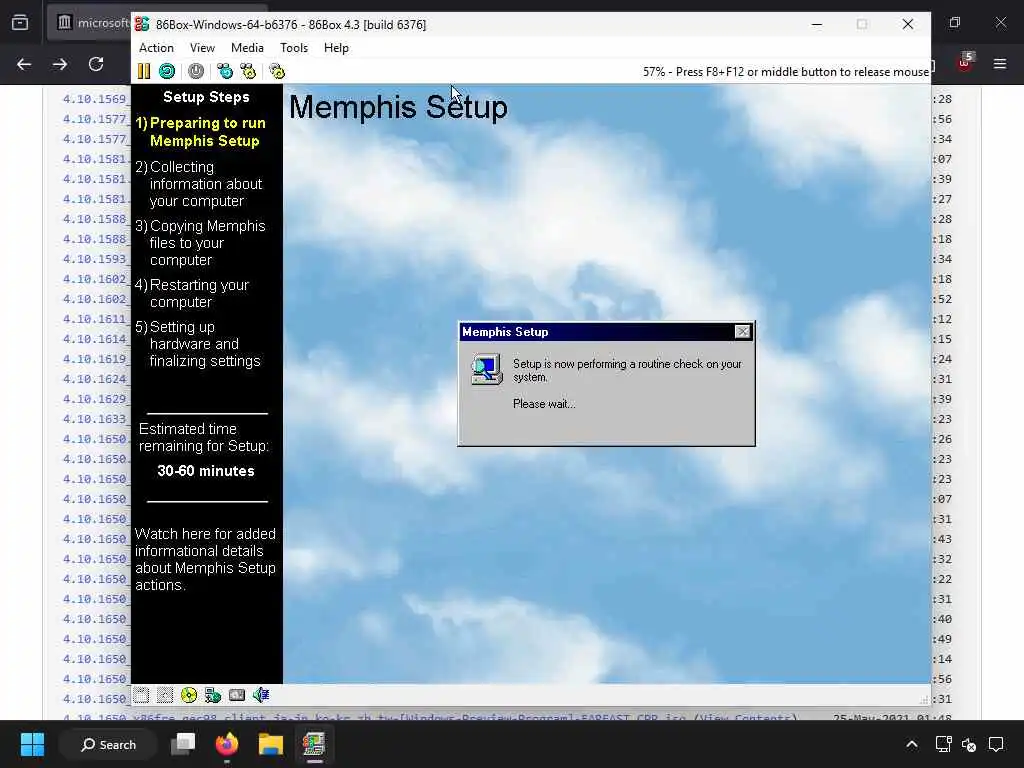Open 86Box settings via the last gear icon
The height and width of the screenshot is (768, 1024).
[277, 71]
